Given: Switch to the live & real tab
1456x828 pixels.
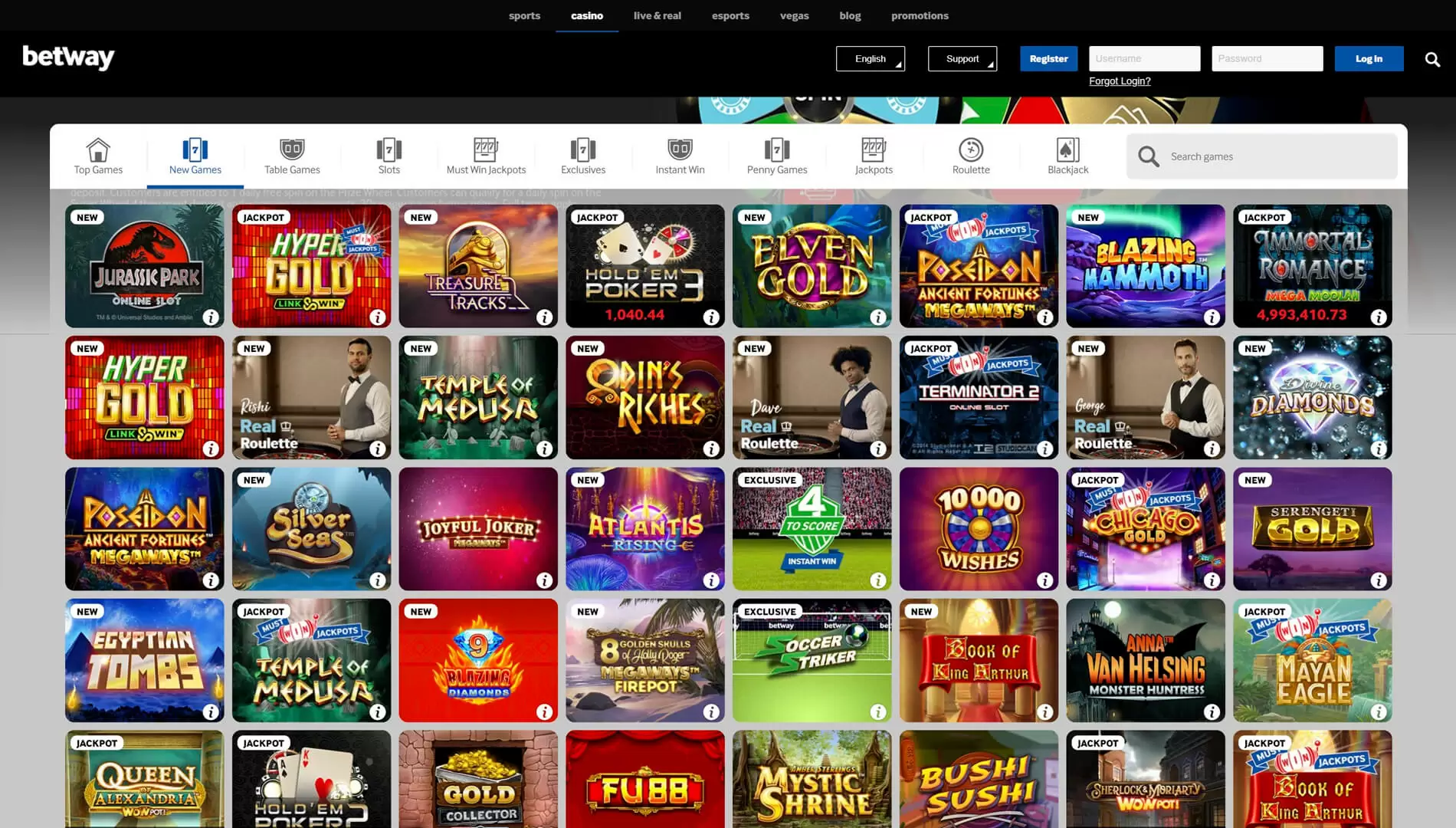Looking at the screenshot, I should click(657, 15).
